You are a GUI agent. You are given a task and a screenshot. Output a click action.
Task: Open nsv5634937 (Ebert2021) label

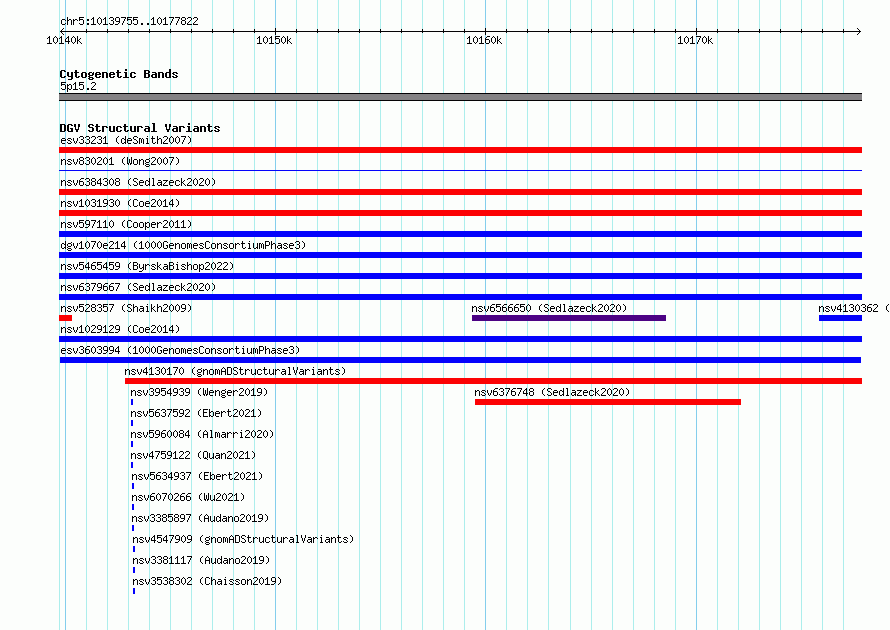[x=197, y=476]
